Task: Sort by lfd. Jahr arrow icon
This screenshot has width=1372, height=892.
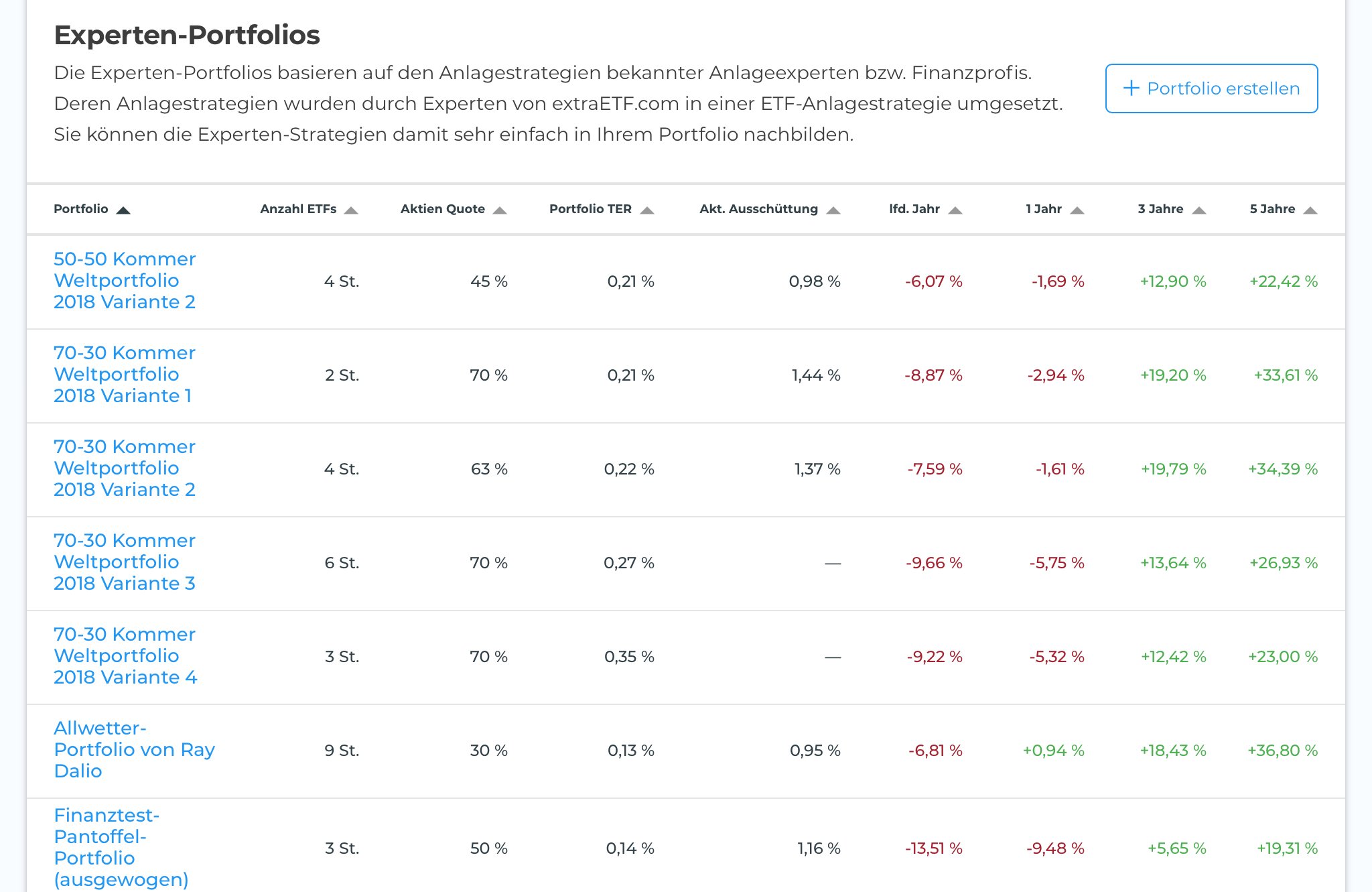Action: pyautogui.click(x=955, y=210)
